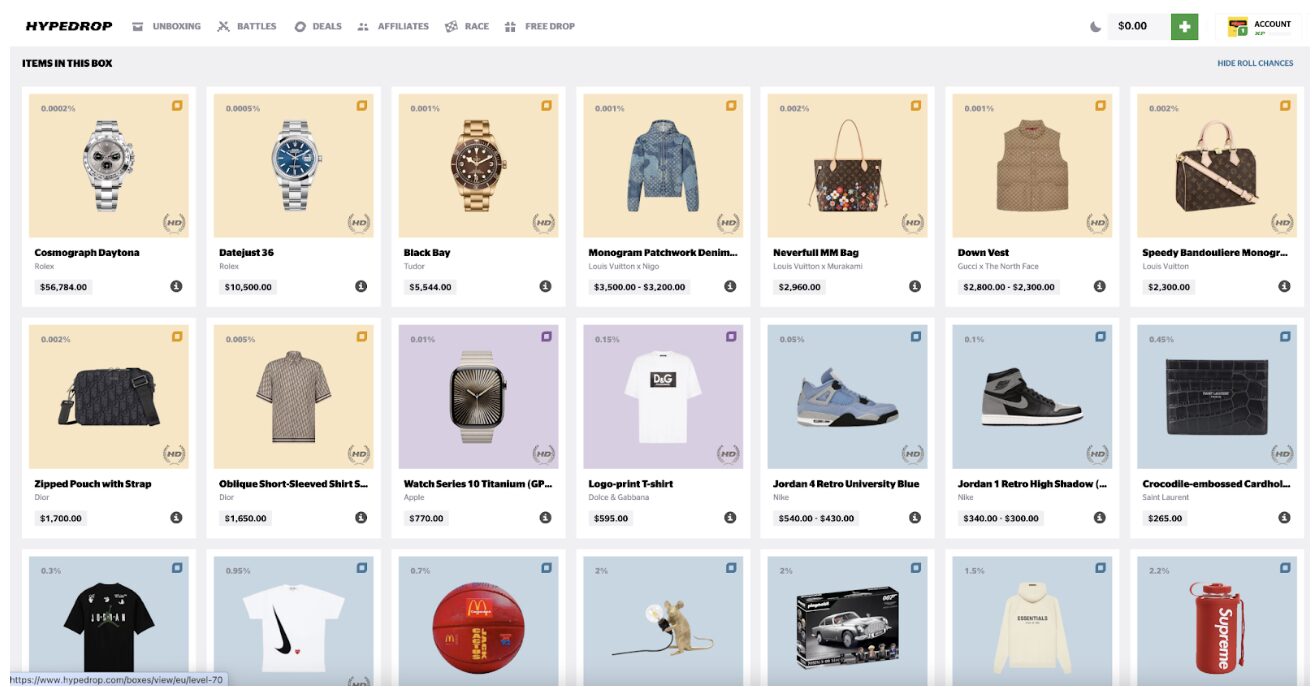Click the Playmobil 007 car box image
Image resolution: width=1314 pixels, height=687 pixels.
[x=848, y=630]
